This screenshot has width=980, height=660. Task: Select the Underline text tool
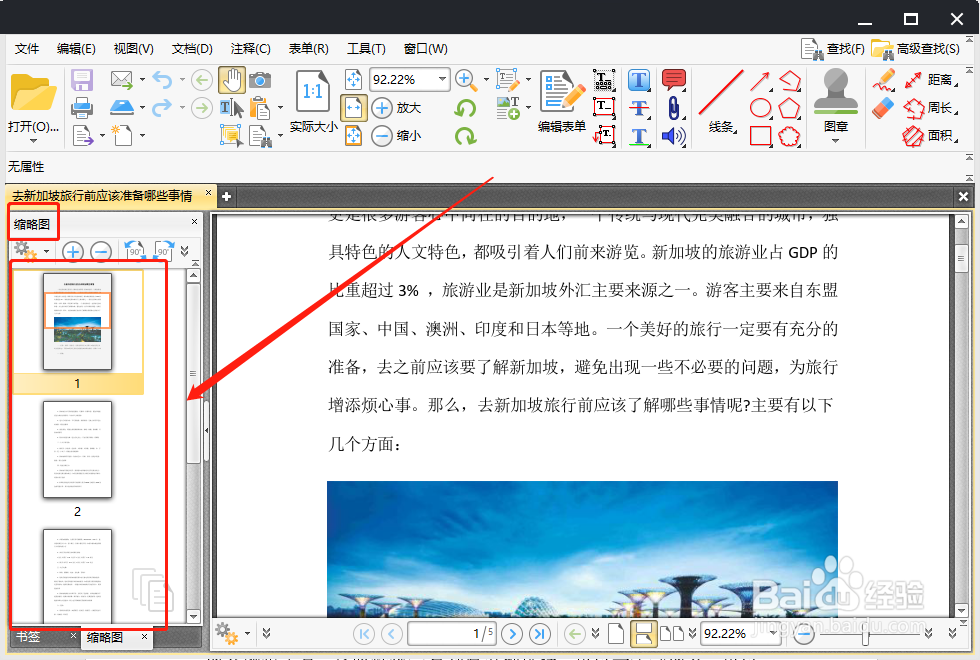pos(639,136)
